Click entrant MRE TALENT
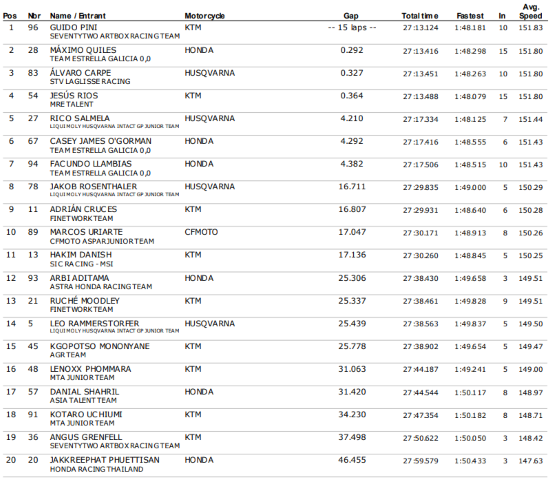Screen dimensions: 553x480 72,104
